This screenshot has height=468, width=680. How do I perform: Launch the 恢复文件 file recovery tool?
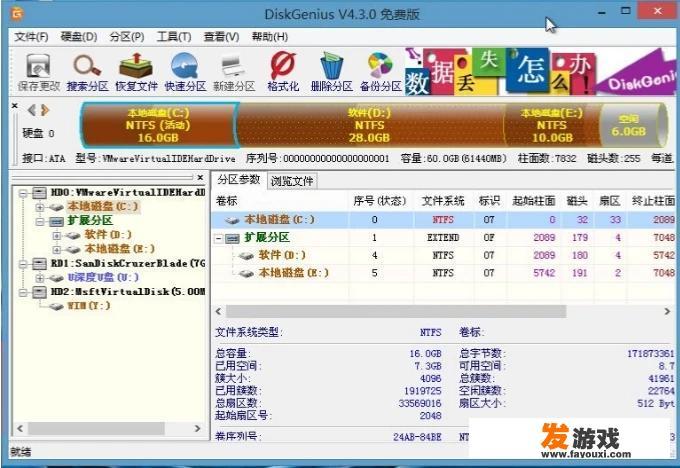pyautogui.click(x=136, y=72)
